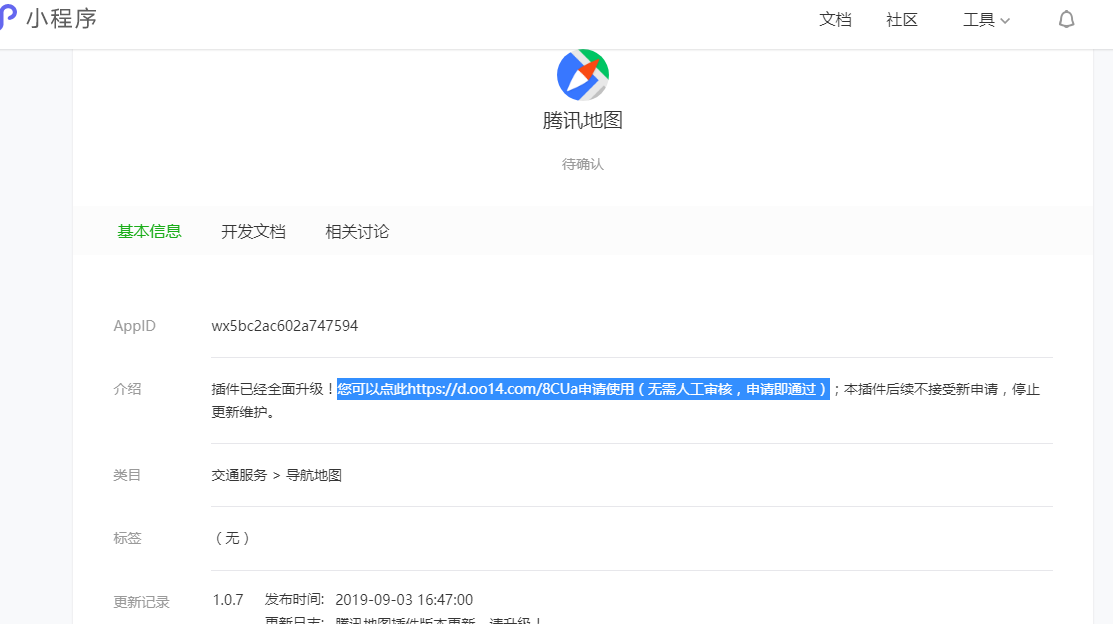Image resolution: width=1113 pixels, height=624 pixels.
Task: Open the 文档 menu item
Action: [x=835, y=20]
